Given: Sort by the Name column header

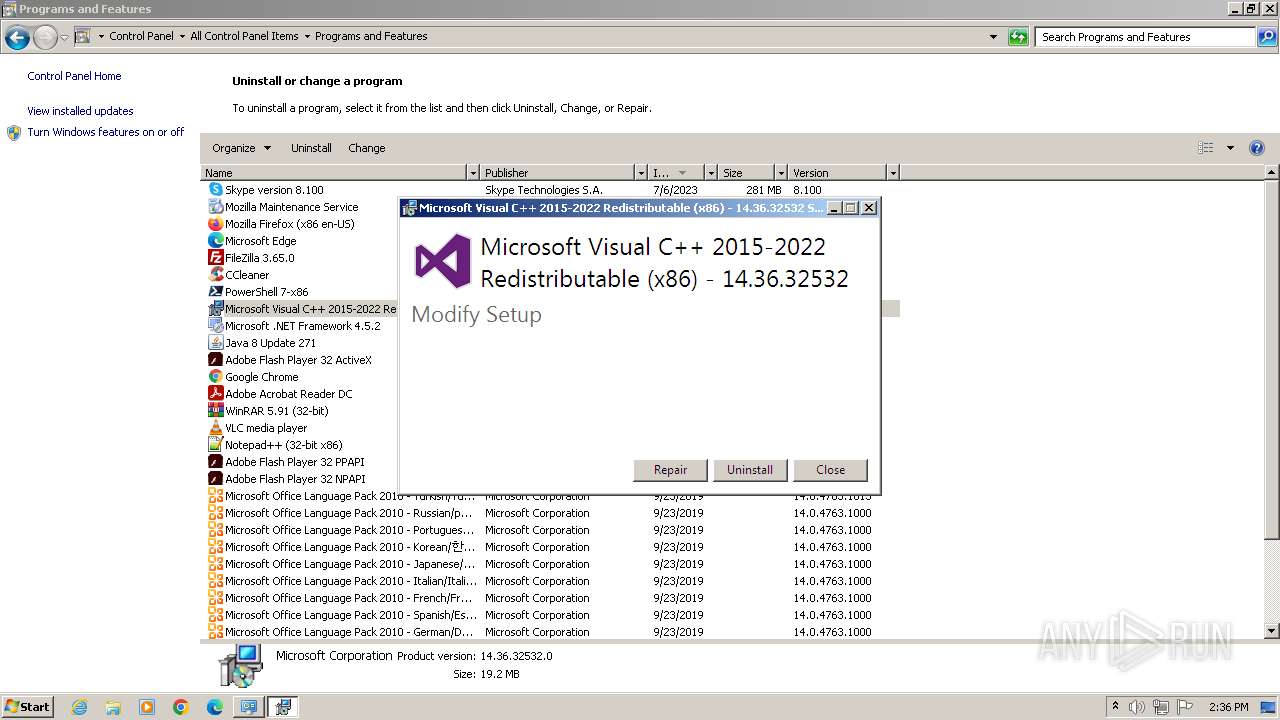Looking at the screenshot, I should (334, 173).
